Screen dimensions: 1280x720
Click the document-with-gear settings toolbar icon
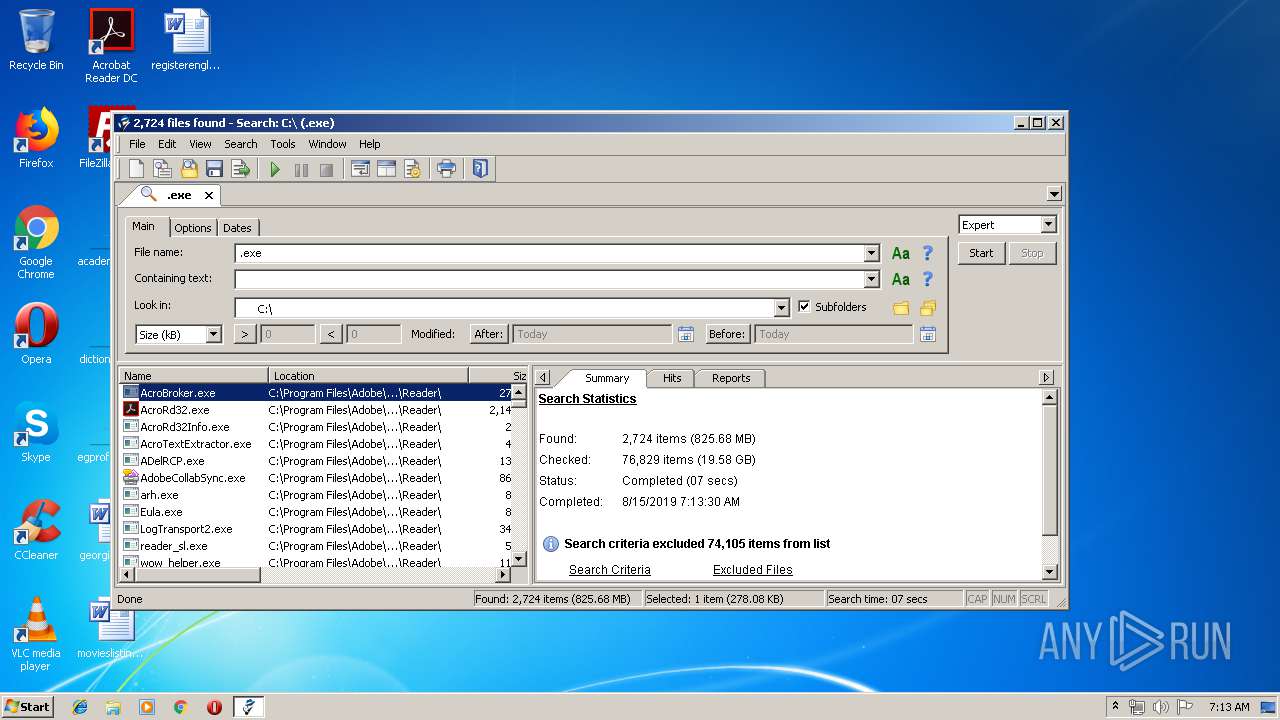click(x=412, y=169)
